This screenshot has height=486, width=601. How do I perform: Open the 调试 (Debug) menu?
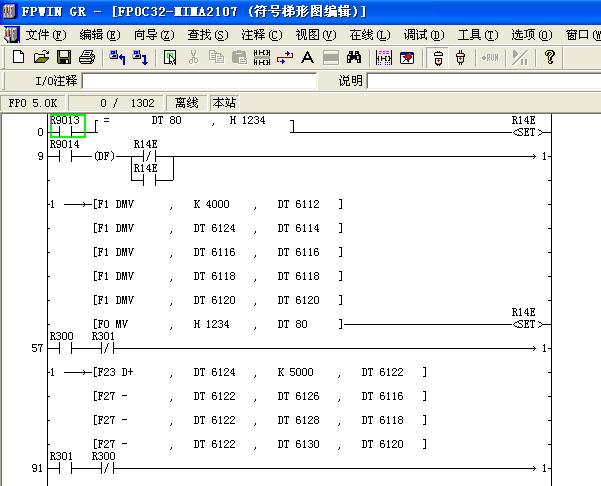click(x=422, y=34)
